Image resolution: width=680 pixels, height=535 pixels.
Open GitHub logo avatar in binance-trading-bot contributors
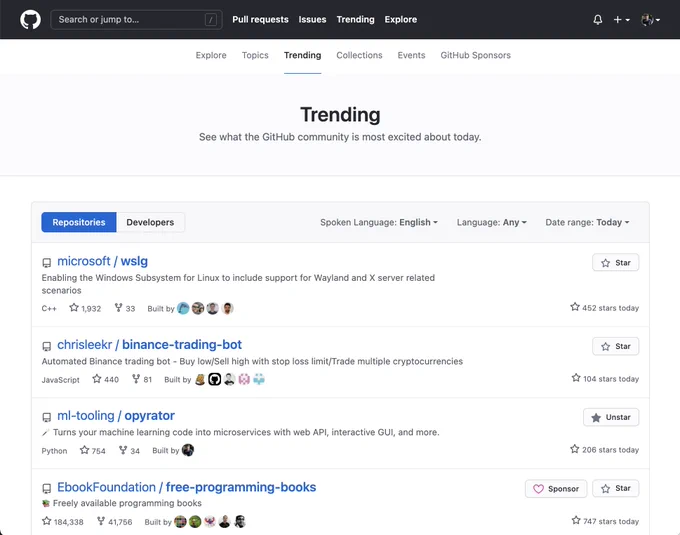tap(215, 379)
